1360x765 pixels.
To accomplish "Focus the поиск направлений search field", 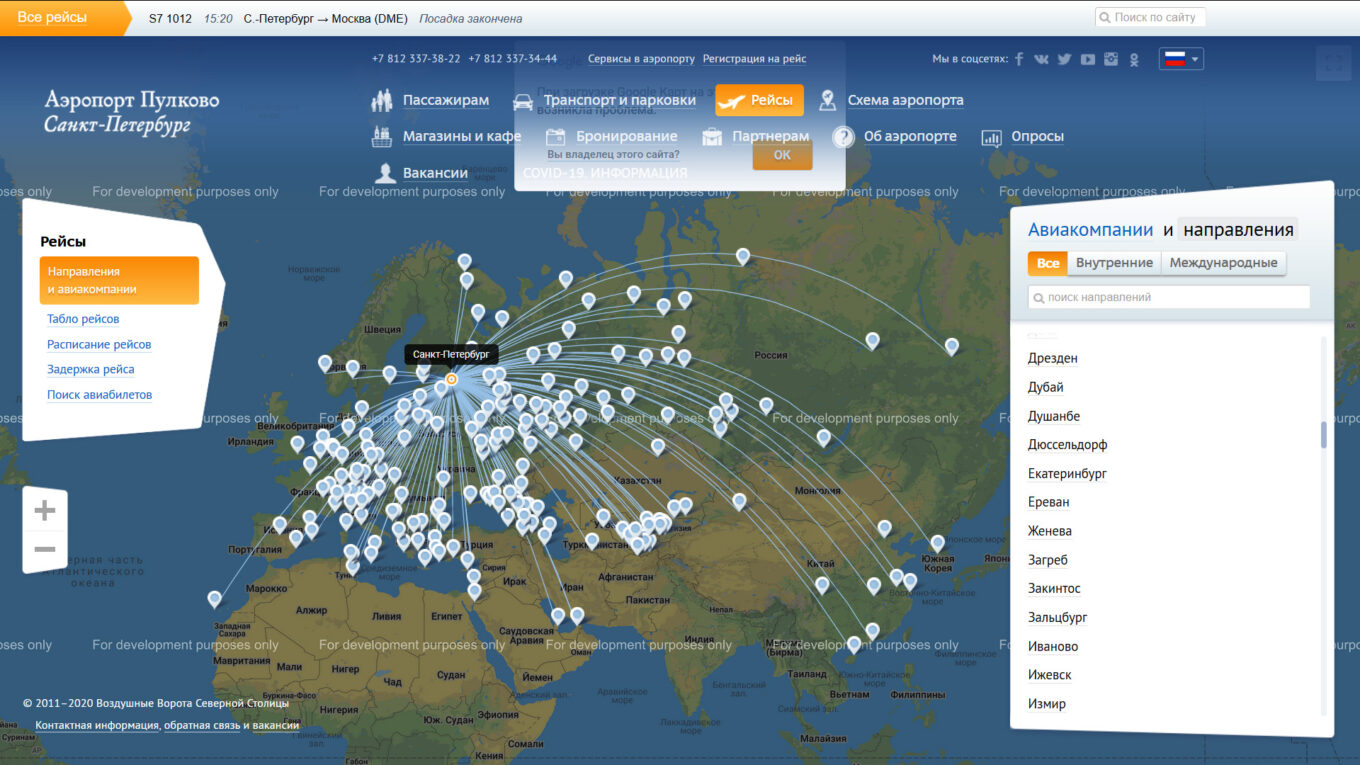I will point(1169,297).
